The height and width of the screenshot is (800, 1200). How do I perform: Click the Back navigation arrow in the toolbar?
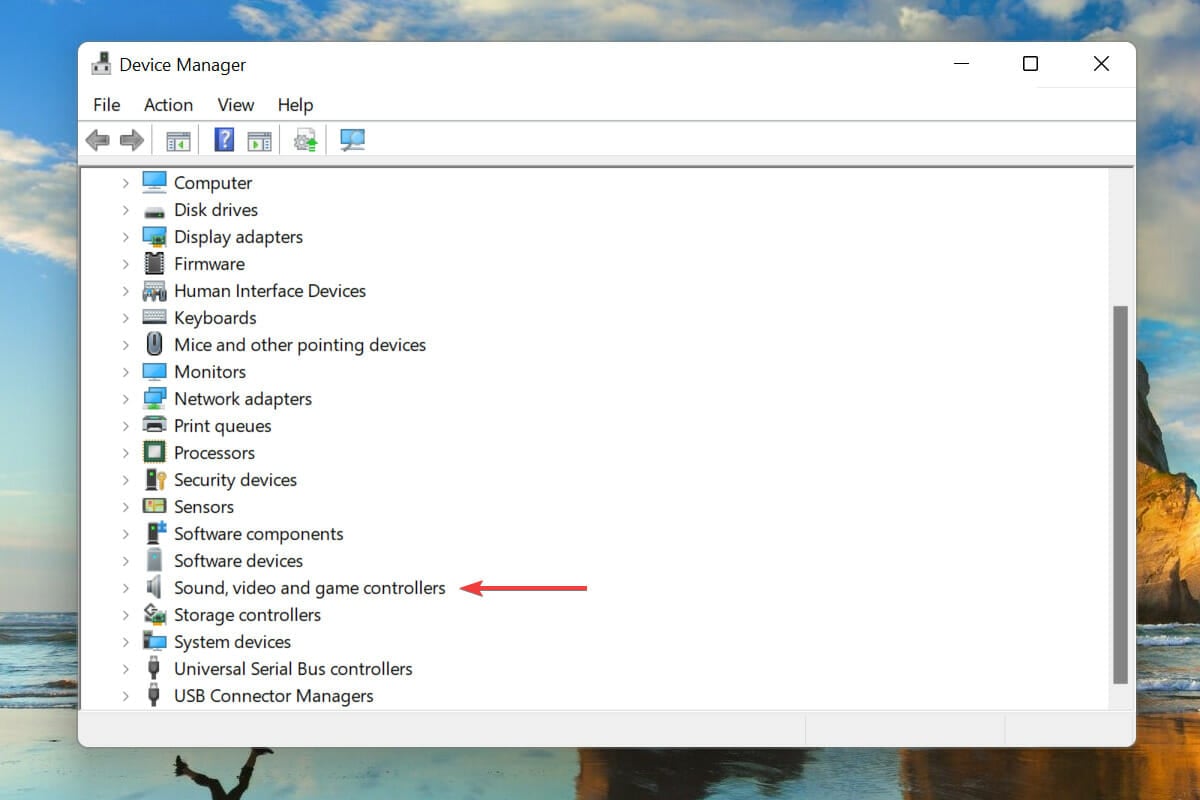97,139
